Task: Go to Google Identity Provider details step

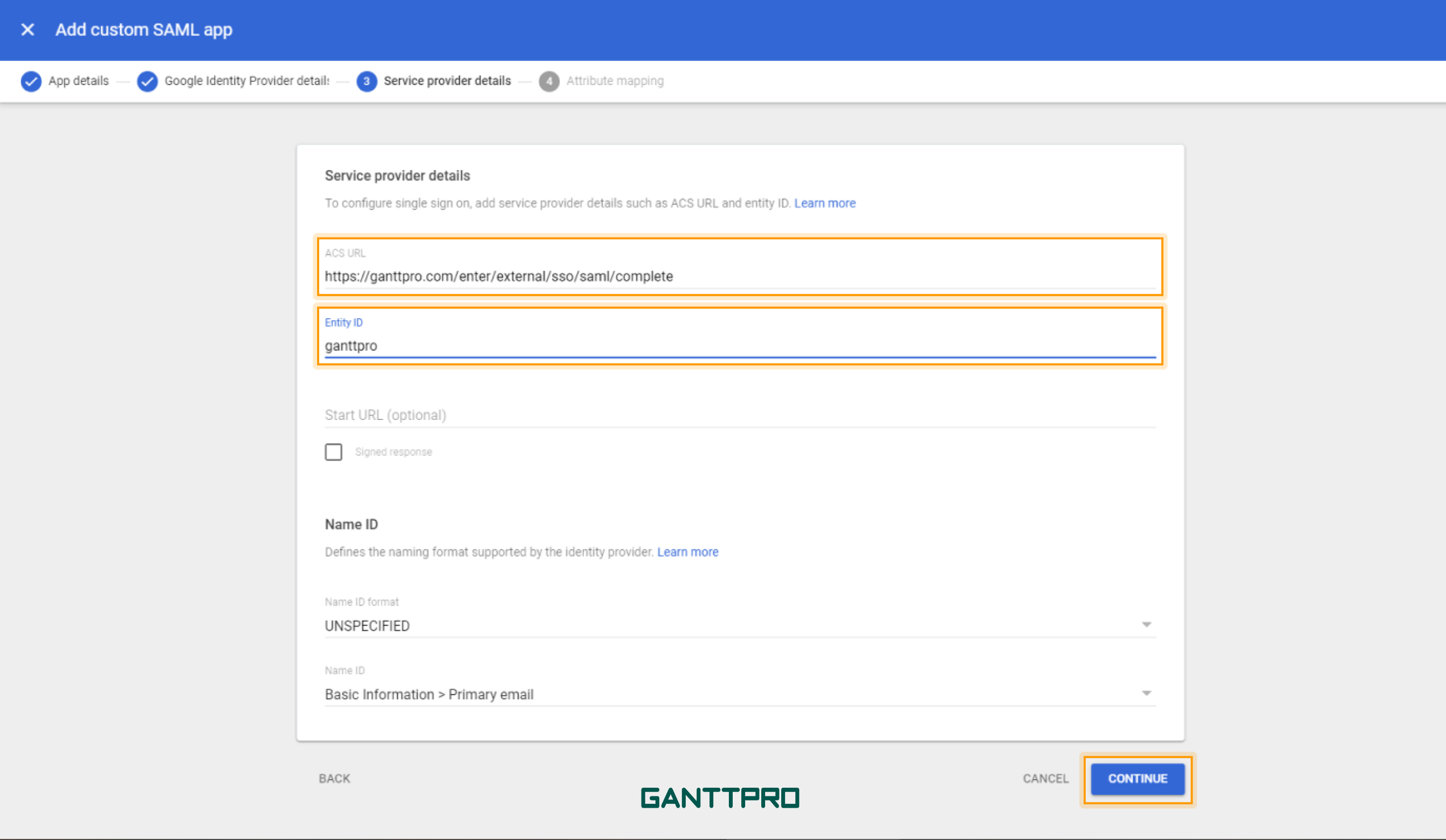Action: click(247, 81)
